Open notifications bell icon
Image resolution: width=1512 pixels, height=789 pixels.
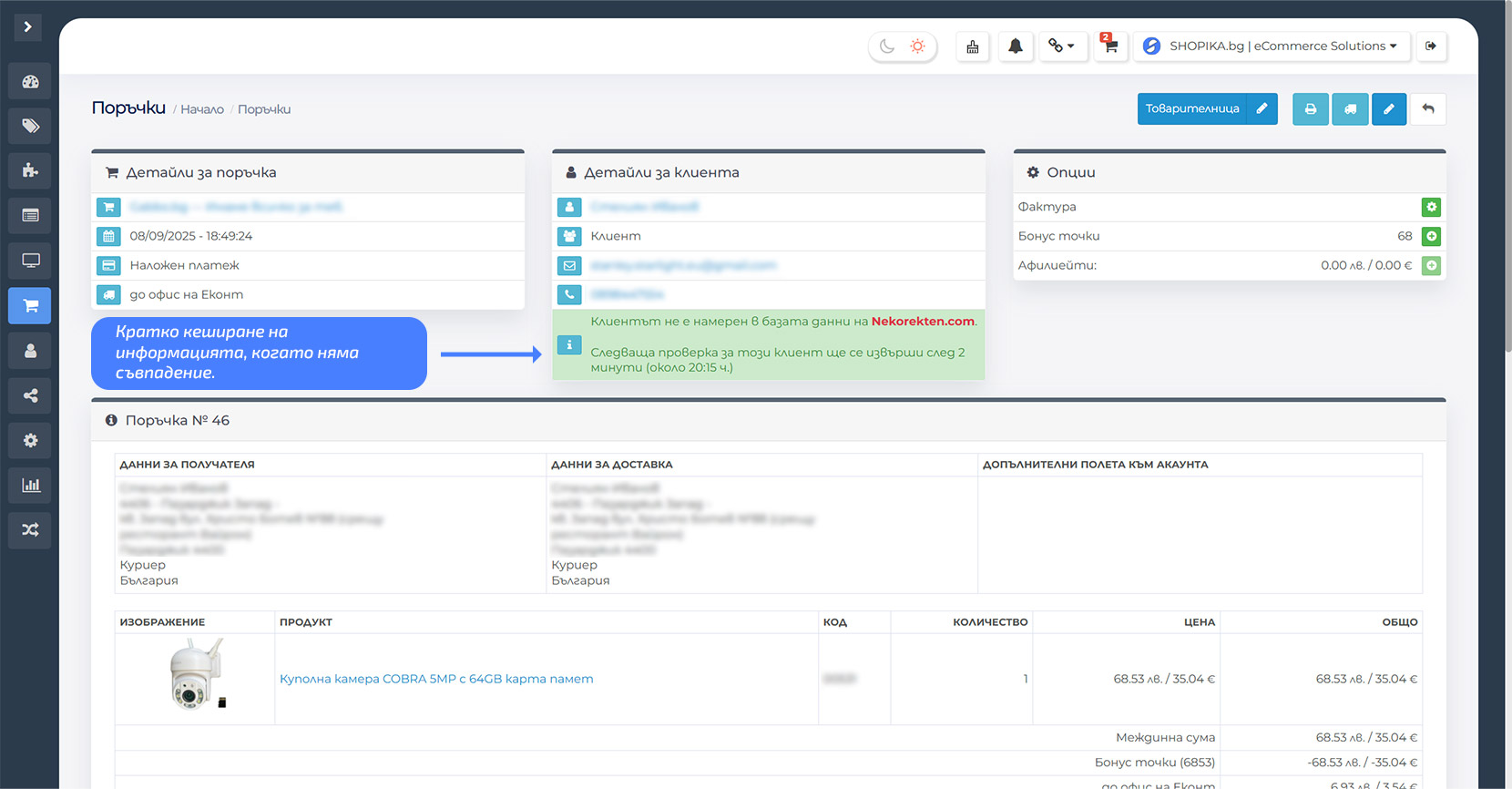[x=1015, y=46]
